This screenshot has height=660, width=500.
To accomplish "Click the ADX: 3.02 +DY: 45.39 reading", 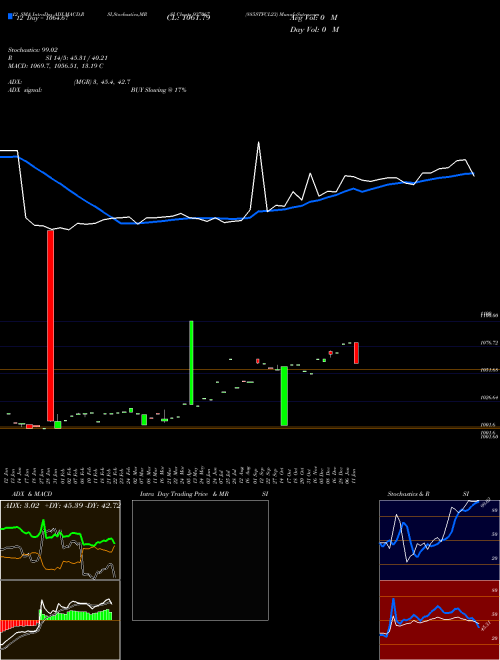I will pyautogui.click(x=61, y=505).
